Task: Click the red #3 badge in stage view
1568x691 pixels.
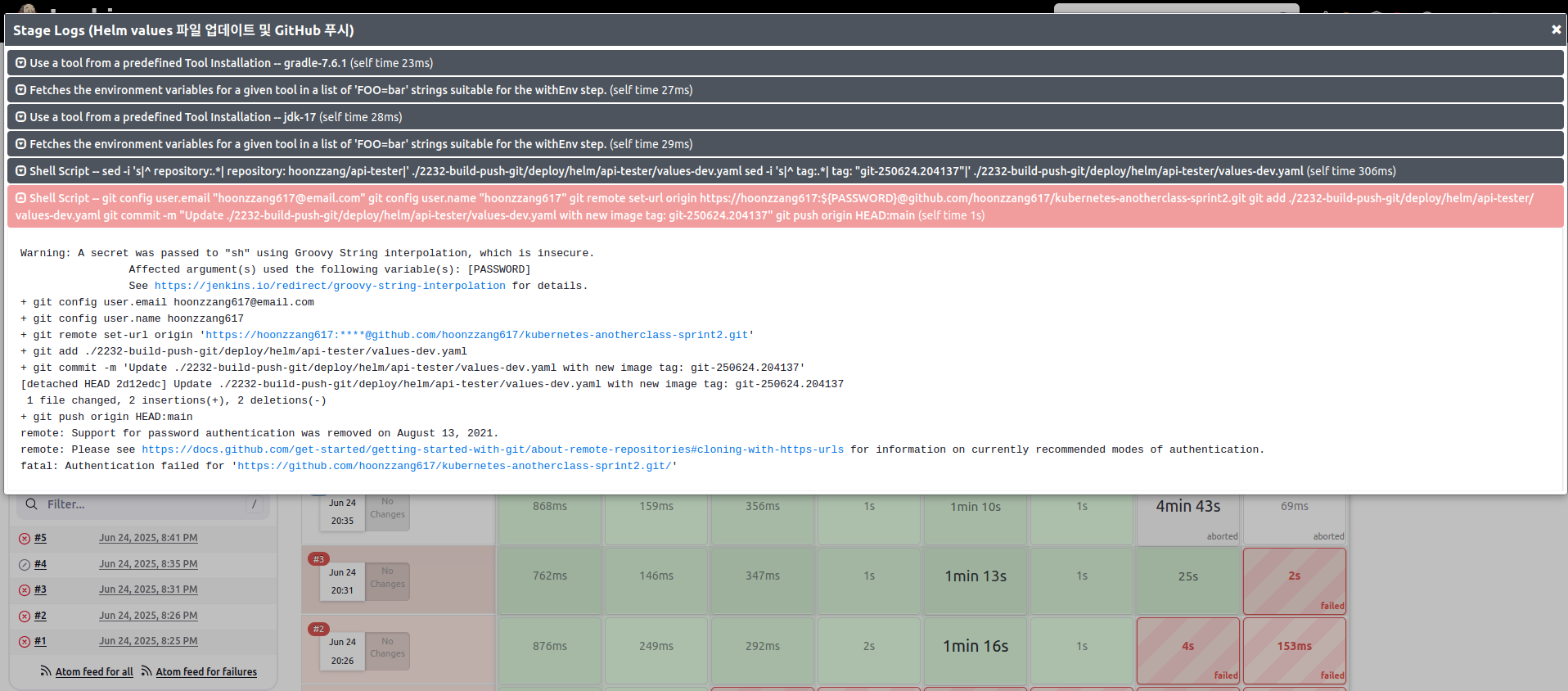Action: tap(318, 559)
